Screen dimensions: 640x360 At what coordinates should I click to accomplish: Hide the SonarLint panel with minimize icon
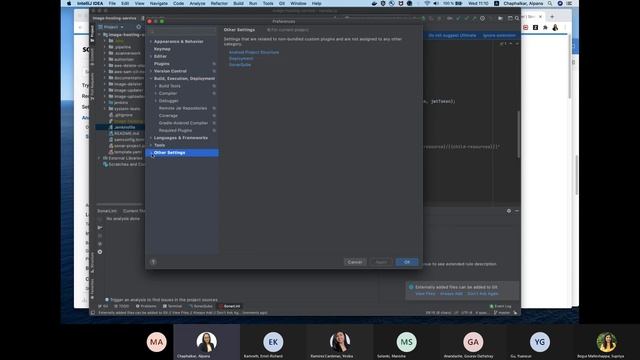517,211
